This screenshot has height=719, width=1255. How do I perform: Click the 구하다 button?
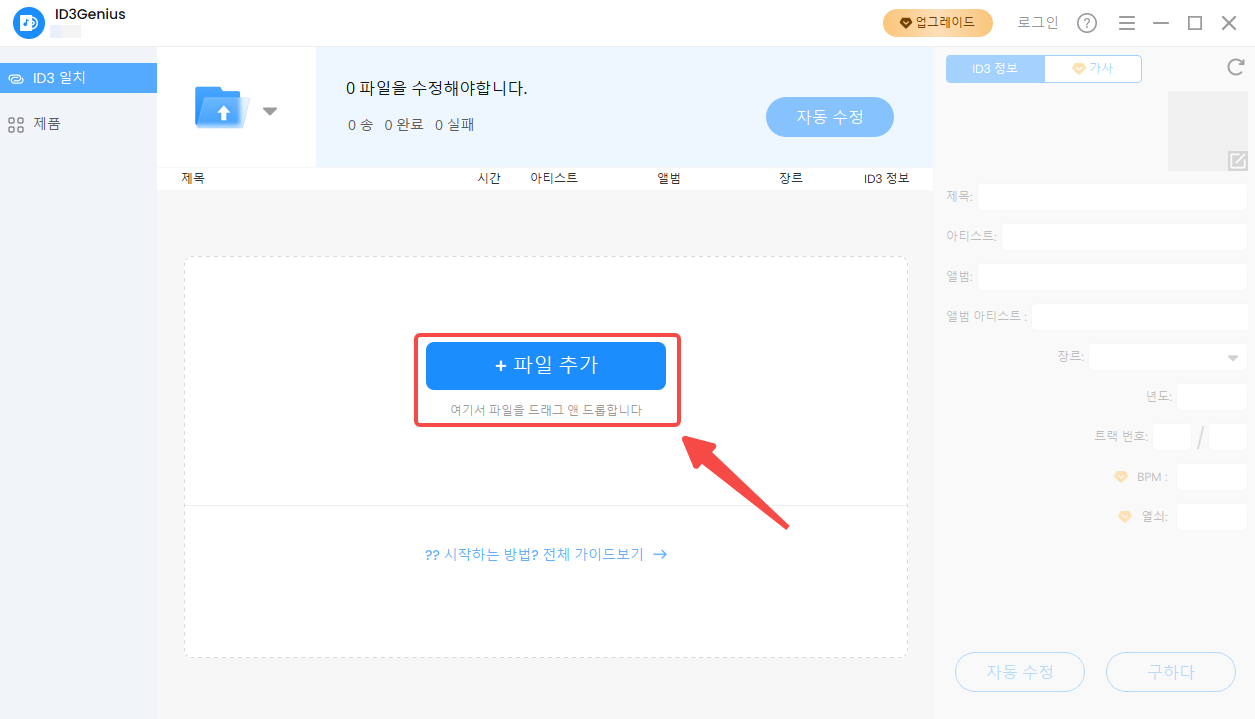coord(1171,672)
